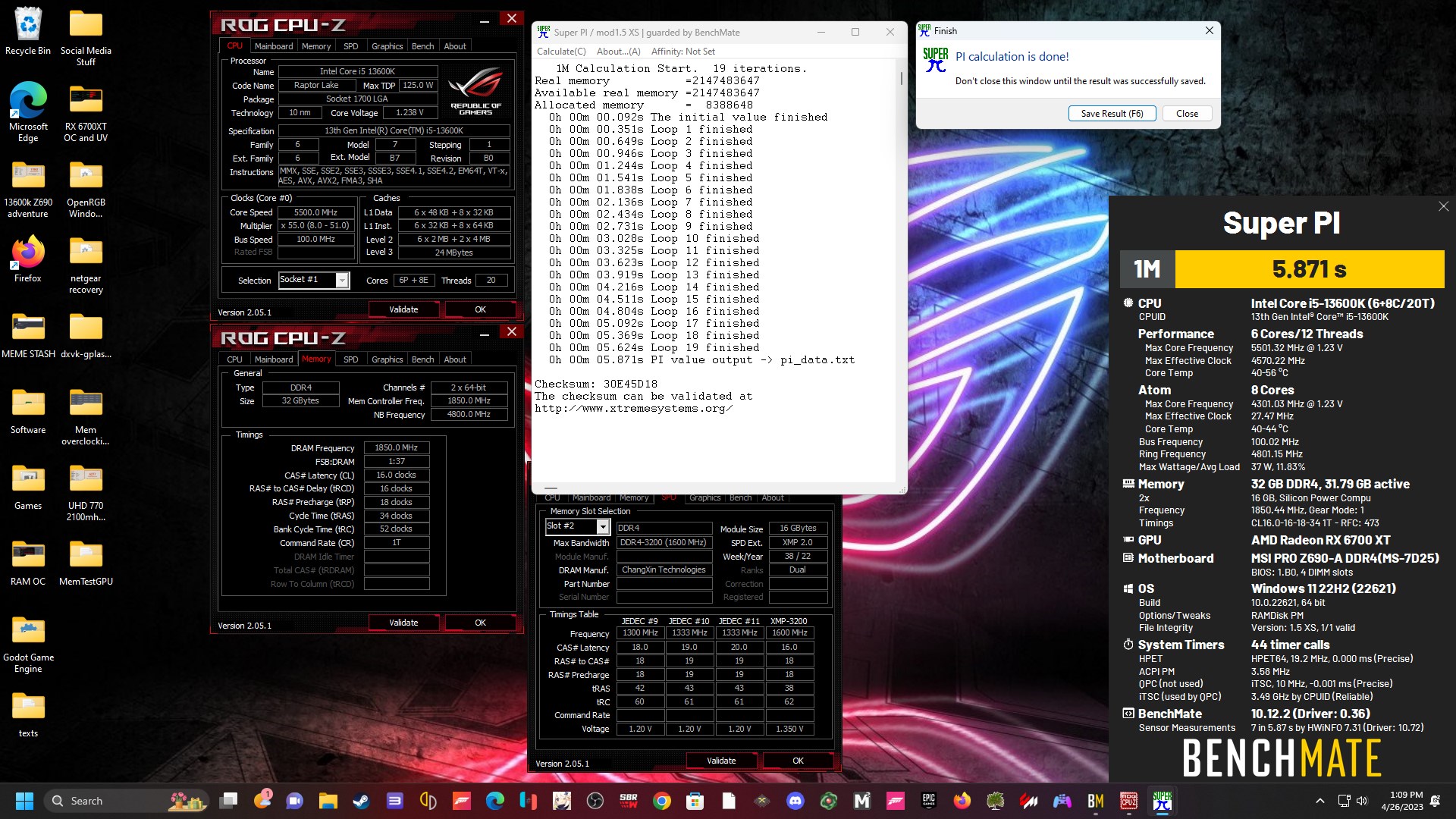Open File Explorer from the taskbar
Viewport: 1456px width, 819px height.
(328, 801)
